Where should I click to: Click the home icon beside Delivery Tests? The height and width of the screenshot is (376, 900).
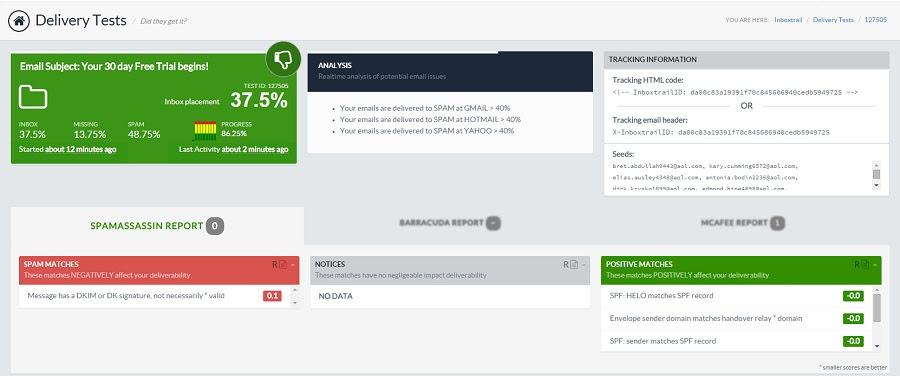pos(18,21)
